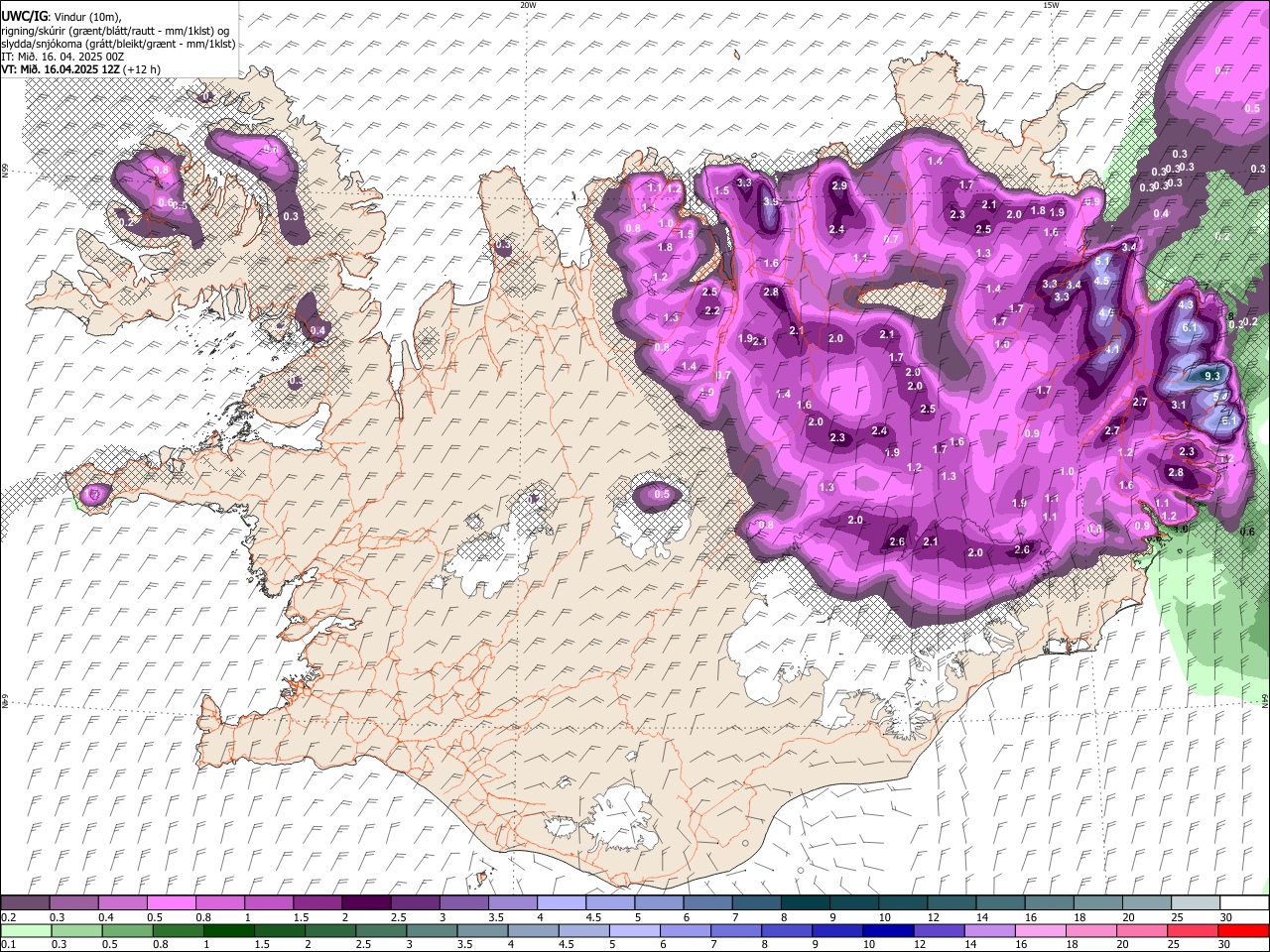Click the 0.1 label in lower legend row
Viewport: 1270px width, 952px height.
(8, 944)
